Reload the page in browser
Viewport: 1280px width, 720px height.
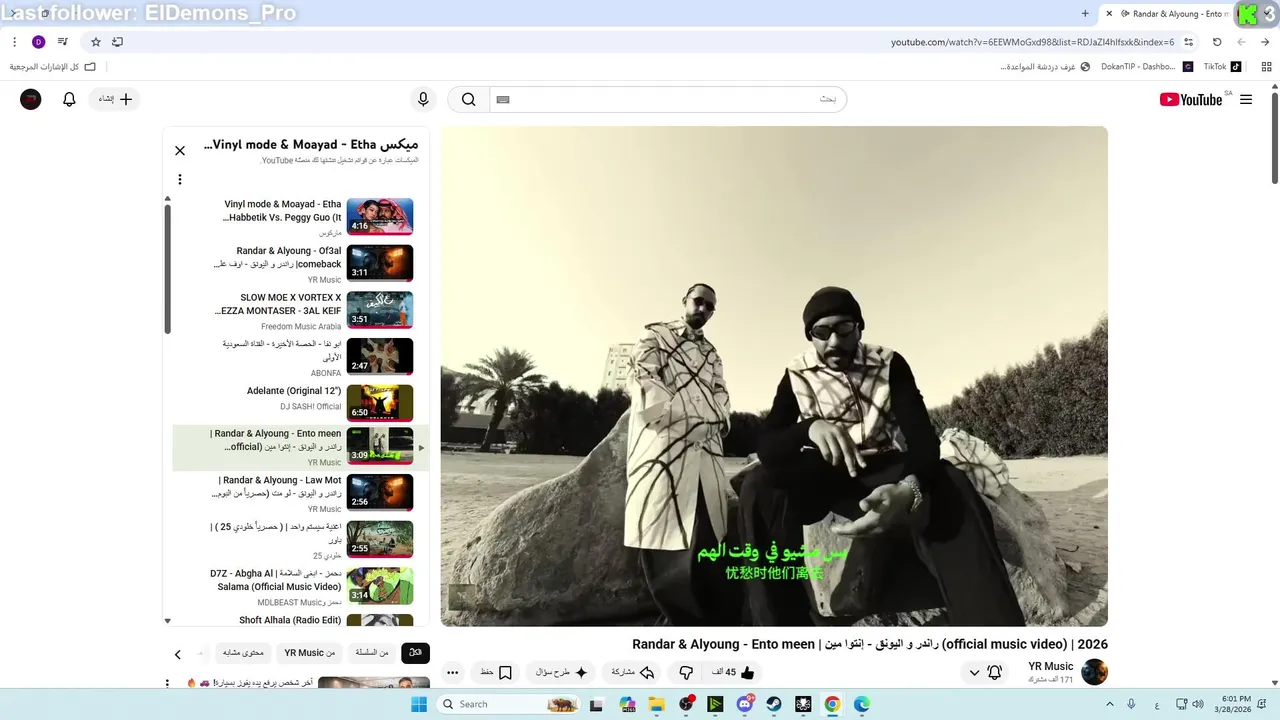[1217, 42]
